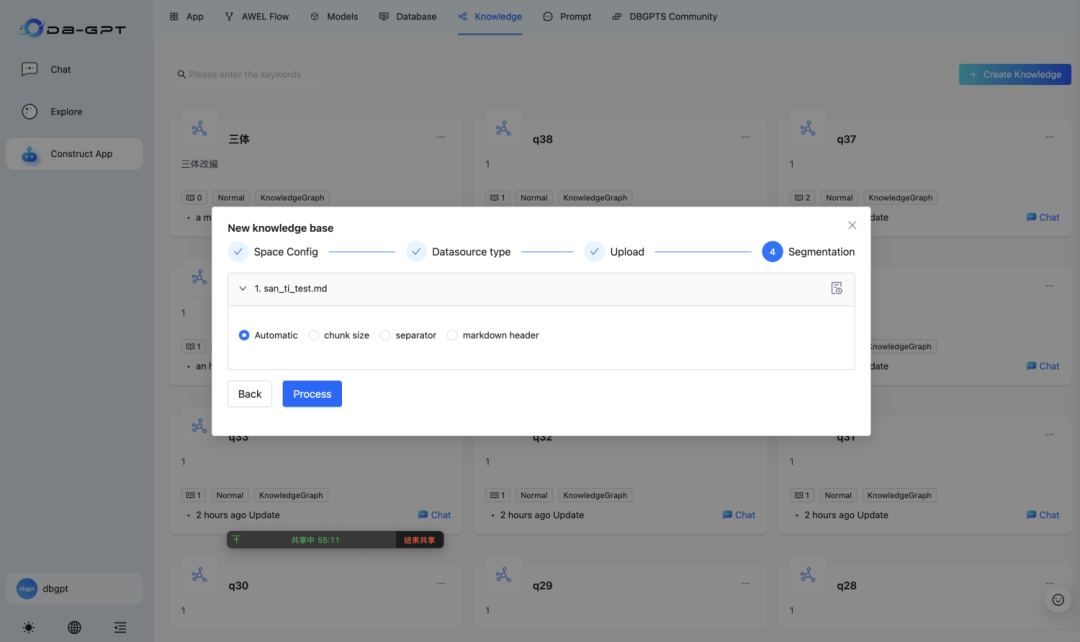Toggle the sun theme icon
This screenshot has height=642, width=1080.
28,628
